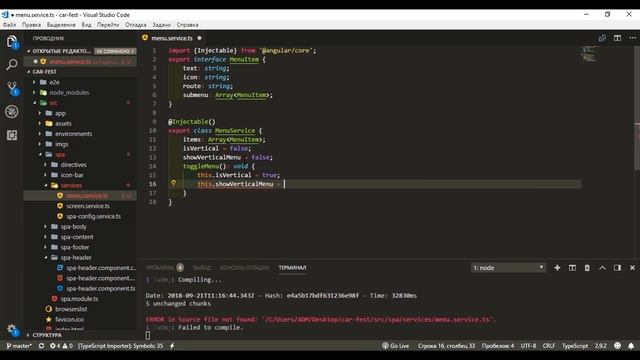Switch to the ПРОБЛЕМЫ panel tab
The height and width of the screenshot is (360, 640).
pyautogui.click(x=164, y=268)
